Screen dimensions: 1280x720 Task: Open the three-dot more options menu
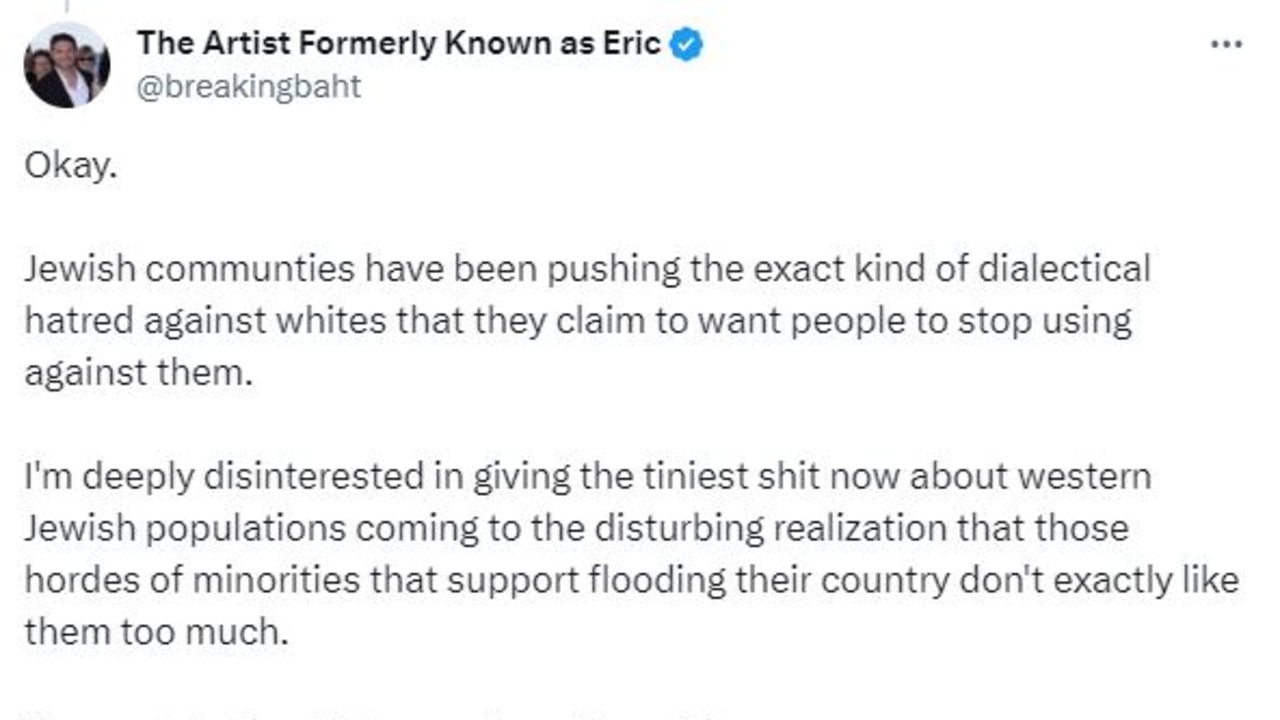click(1225, 45)
